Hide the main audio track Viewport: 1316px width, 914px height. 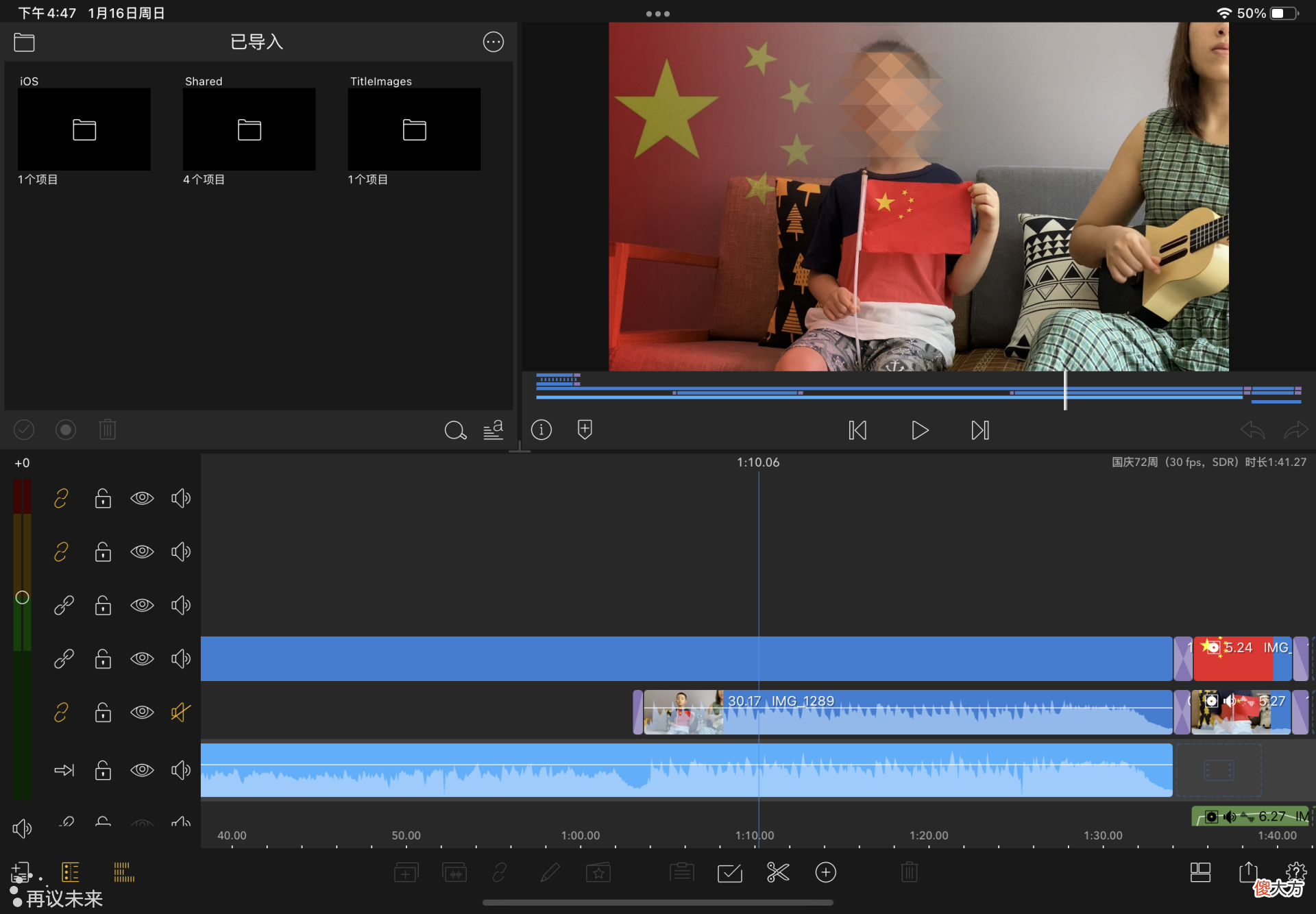coord(142,770)
